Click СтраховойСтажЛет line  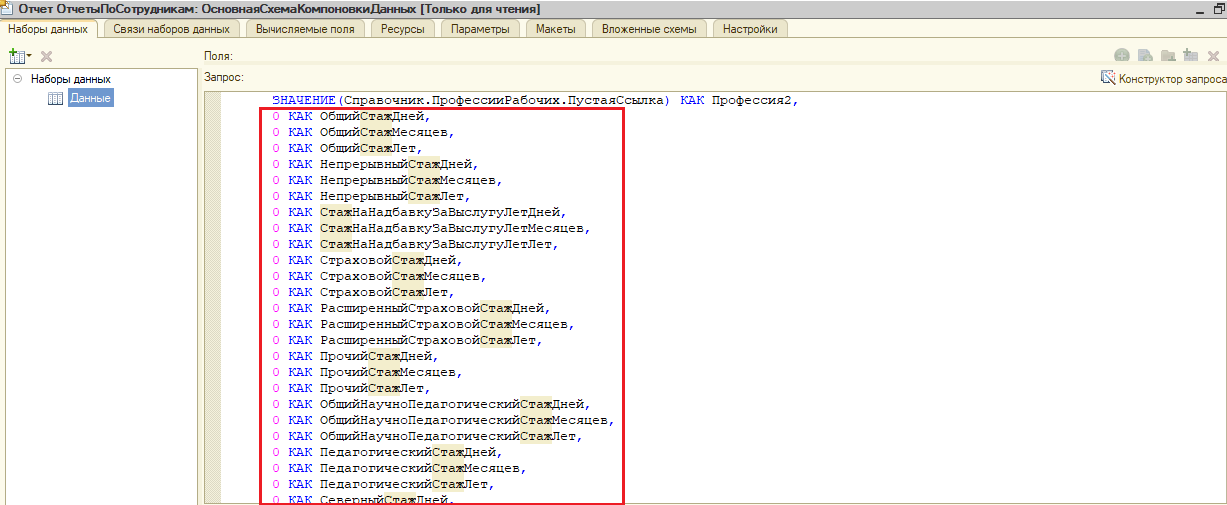[x=362, y=292]
